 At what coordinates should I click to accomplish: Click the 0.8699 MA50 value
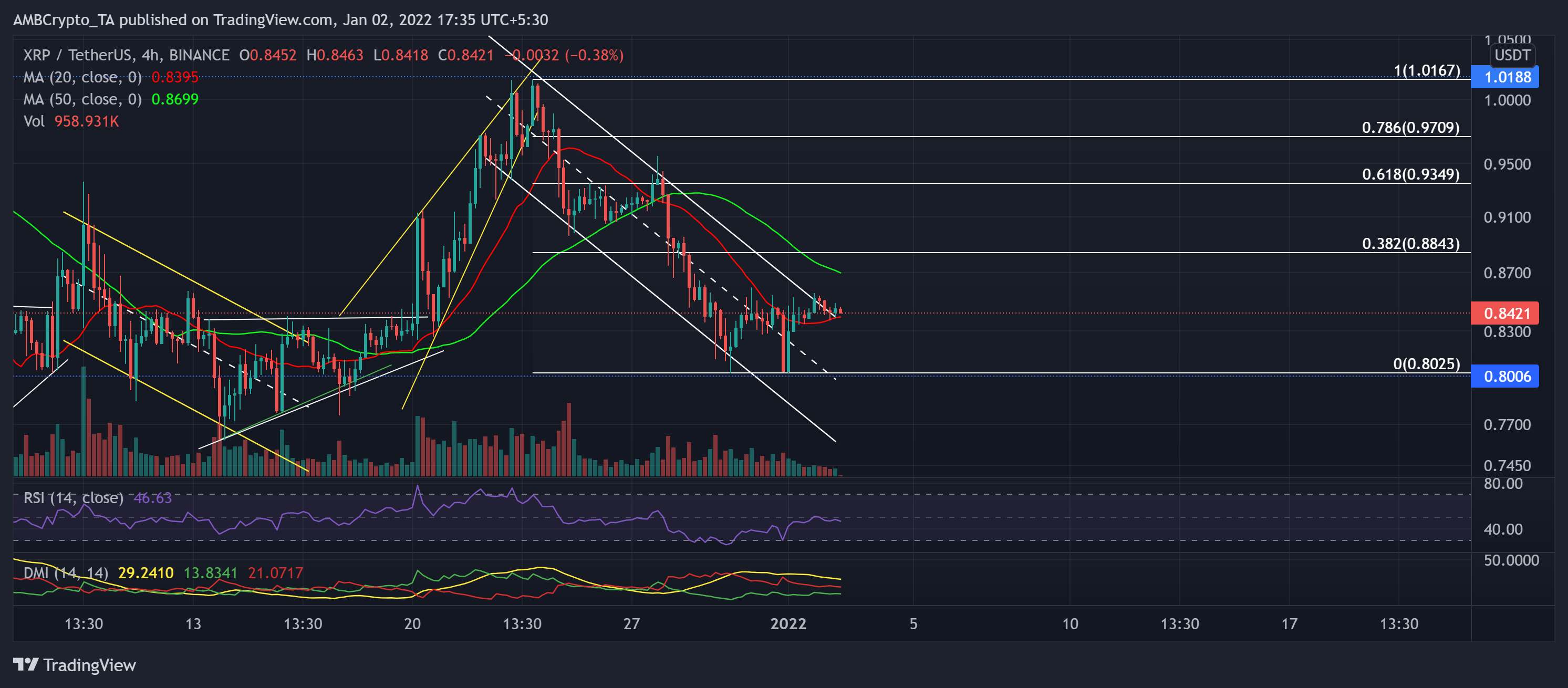pos(175,99)
